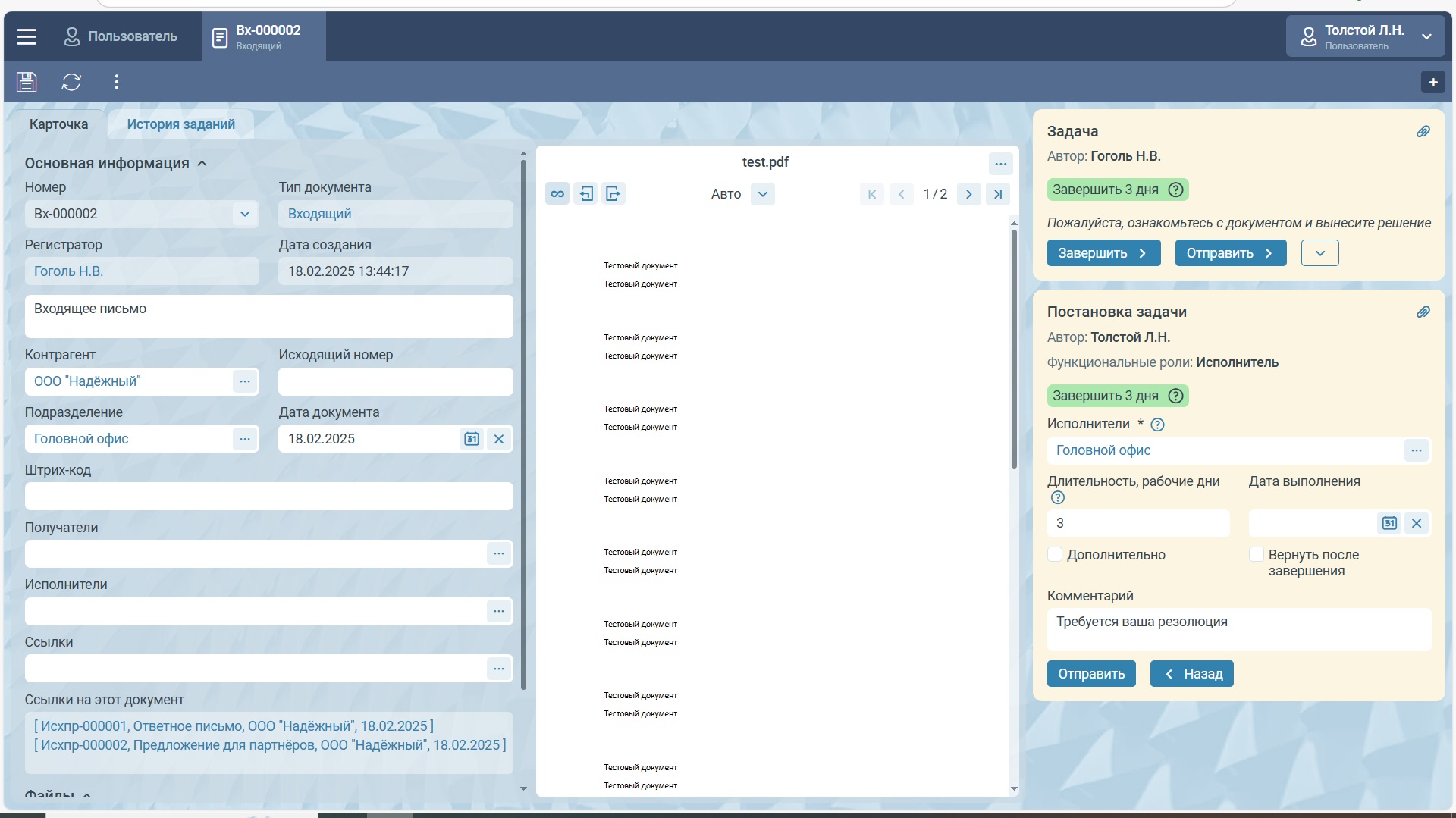Click the Штрих-код input field
This screenshot has height=818, width=1456.
[x=268, y=497]
